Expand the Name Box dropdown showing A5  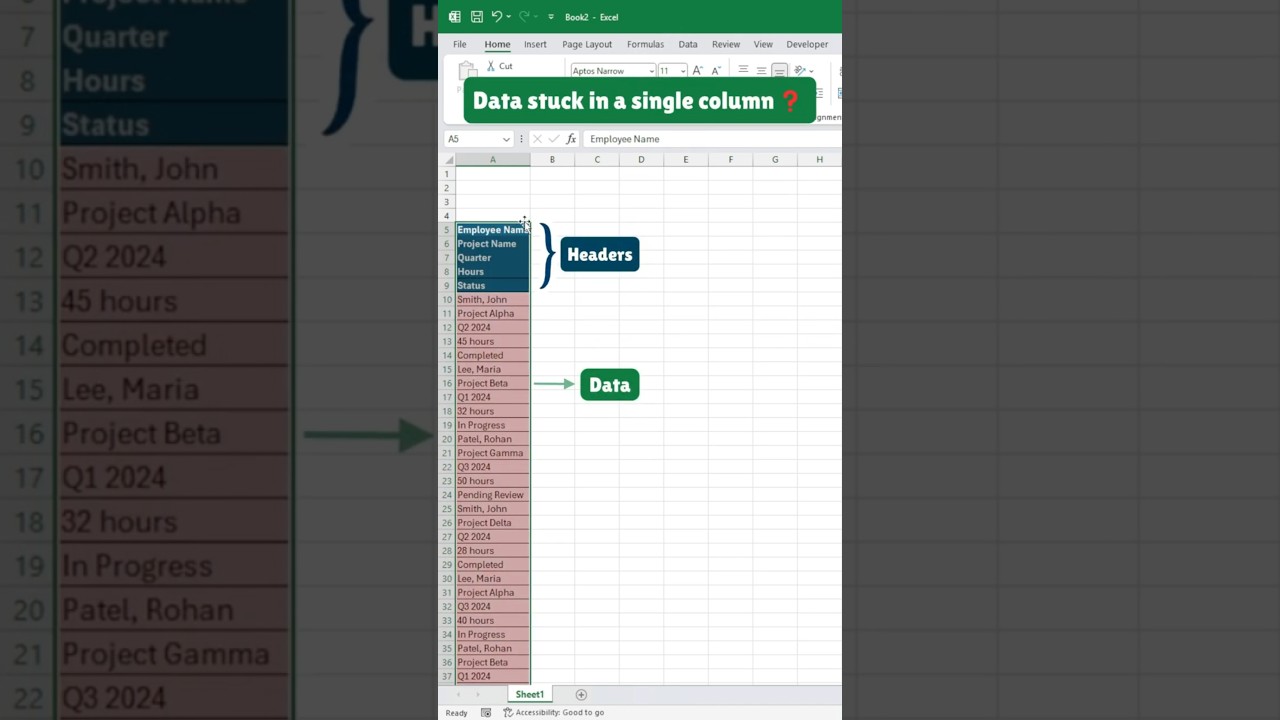click(506, 139)
